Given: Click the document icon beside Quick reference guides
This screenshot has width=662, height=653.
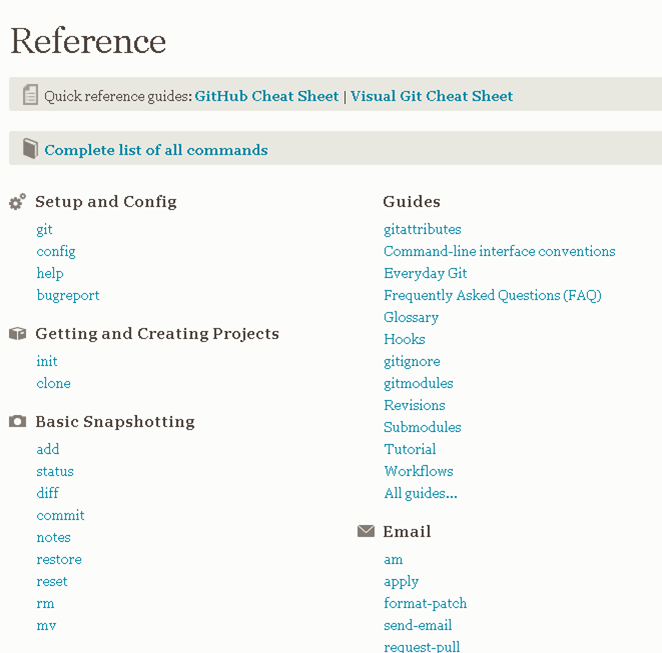Looking at the screenshot, I should [30, 95].
